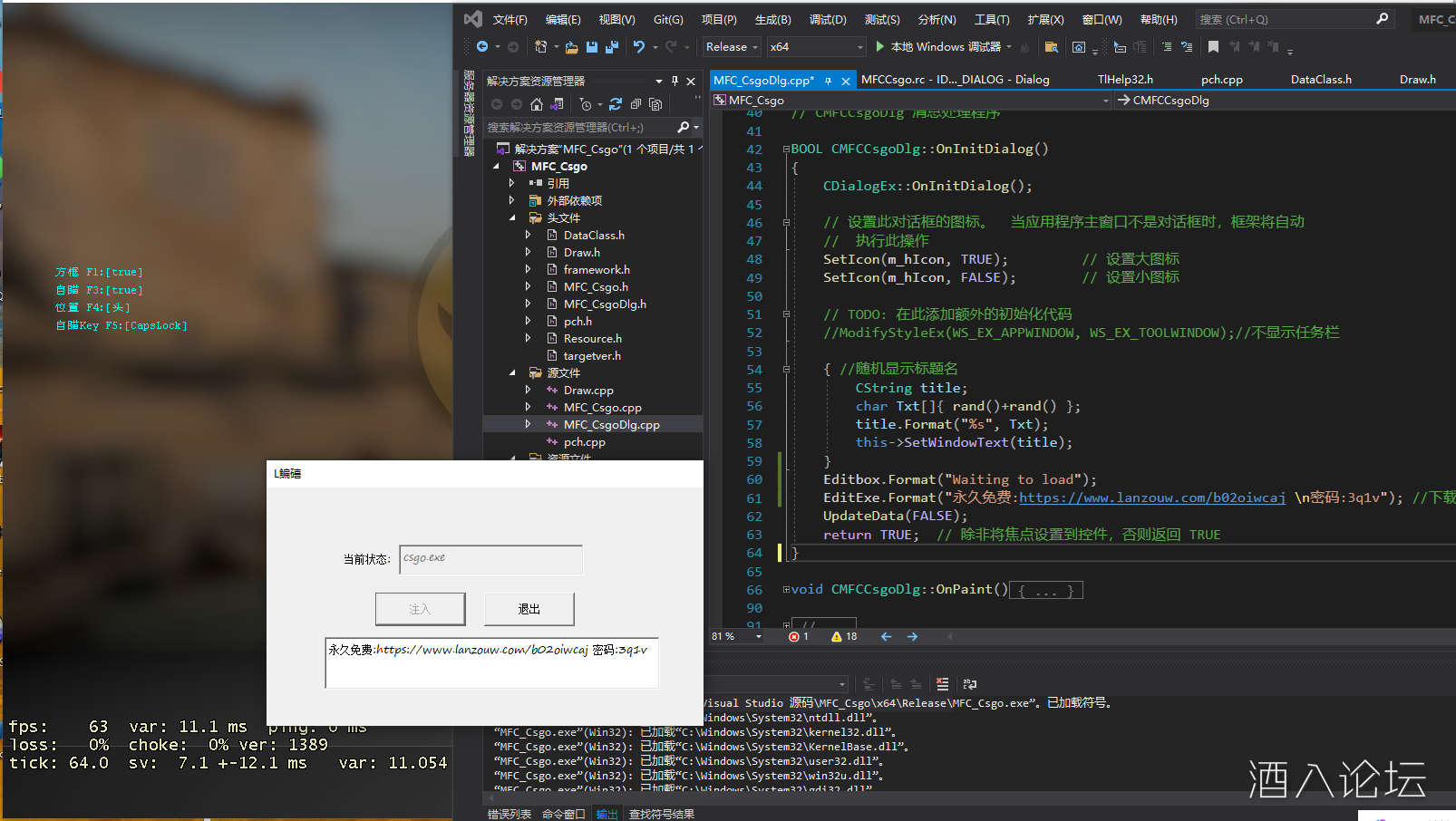Switch to the DataClass.h tab
The height and width of the screenshot is (821, 1456).
(x=1321, y=80)
